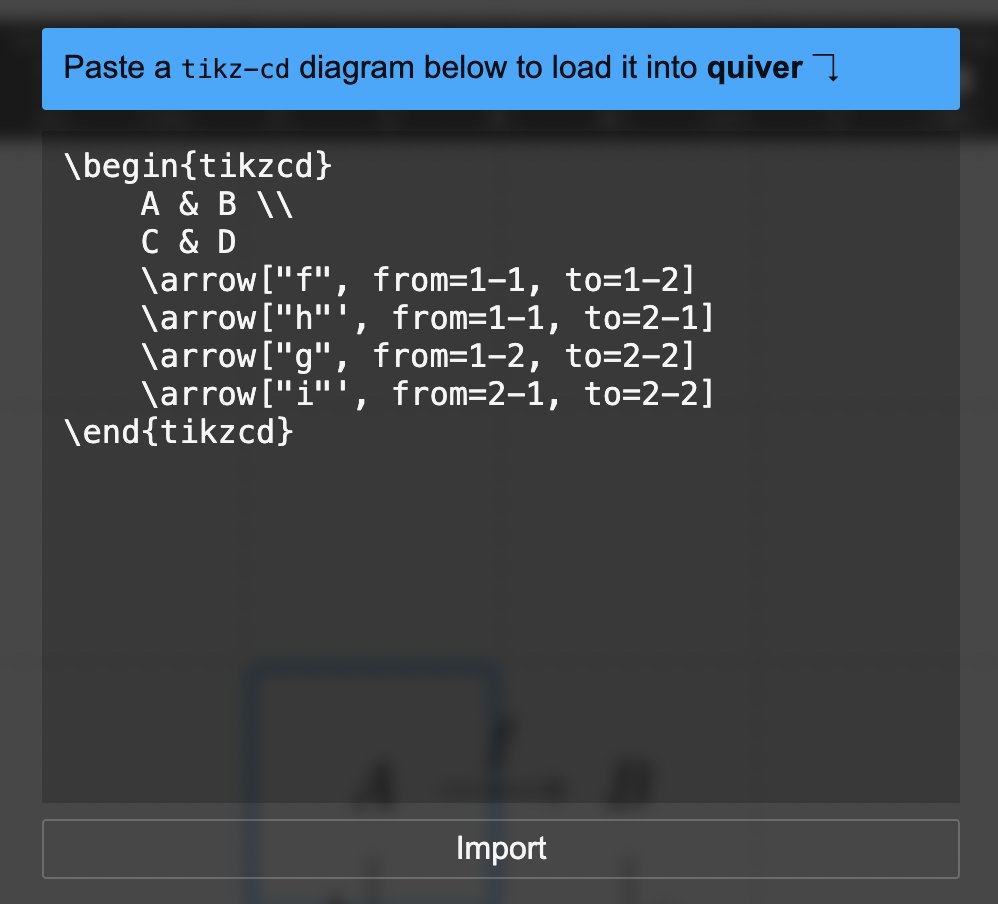Click empty area of code box below text

pos(500,605)
